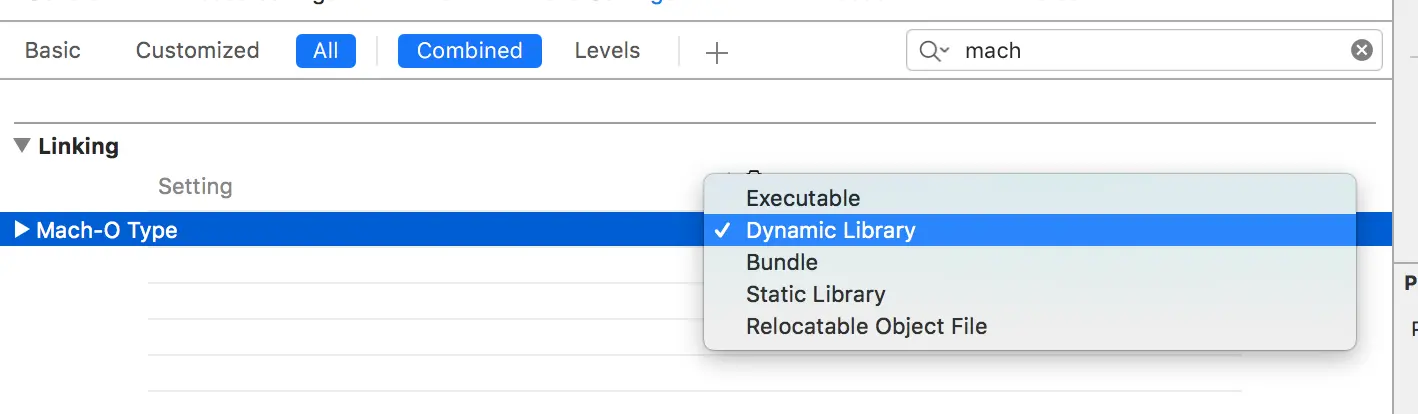Collapse the Linking section triangle
The height and width of the screenshot is (414, 1418).
pyautogui.click(x=22, y=146)
